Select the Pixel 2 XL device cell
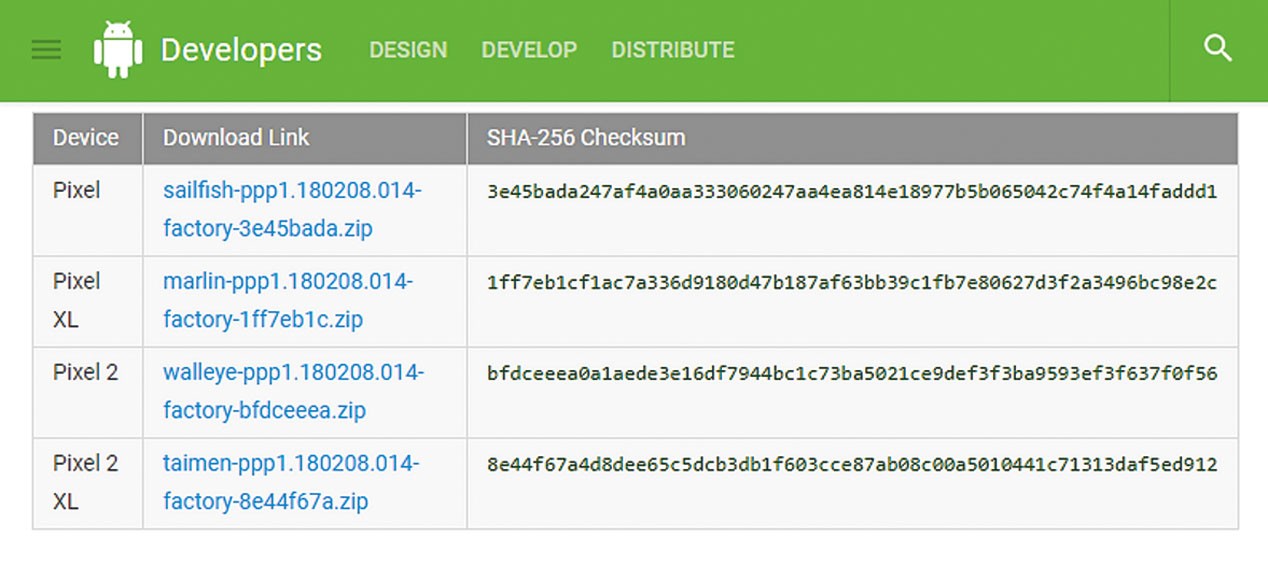 coord(85,482)
